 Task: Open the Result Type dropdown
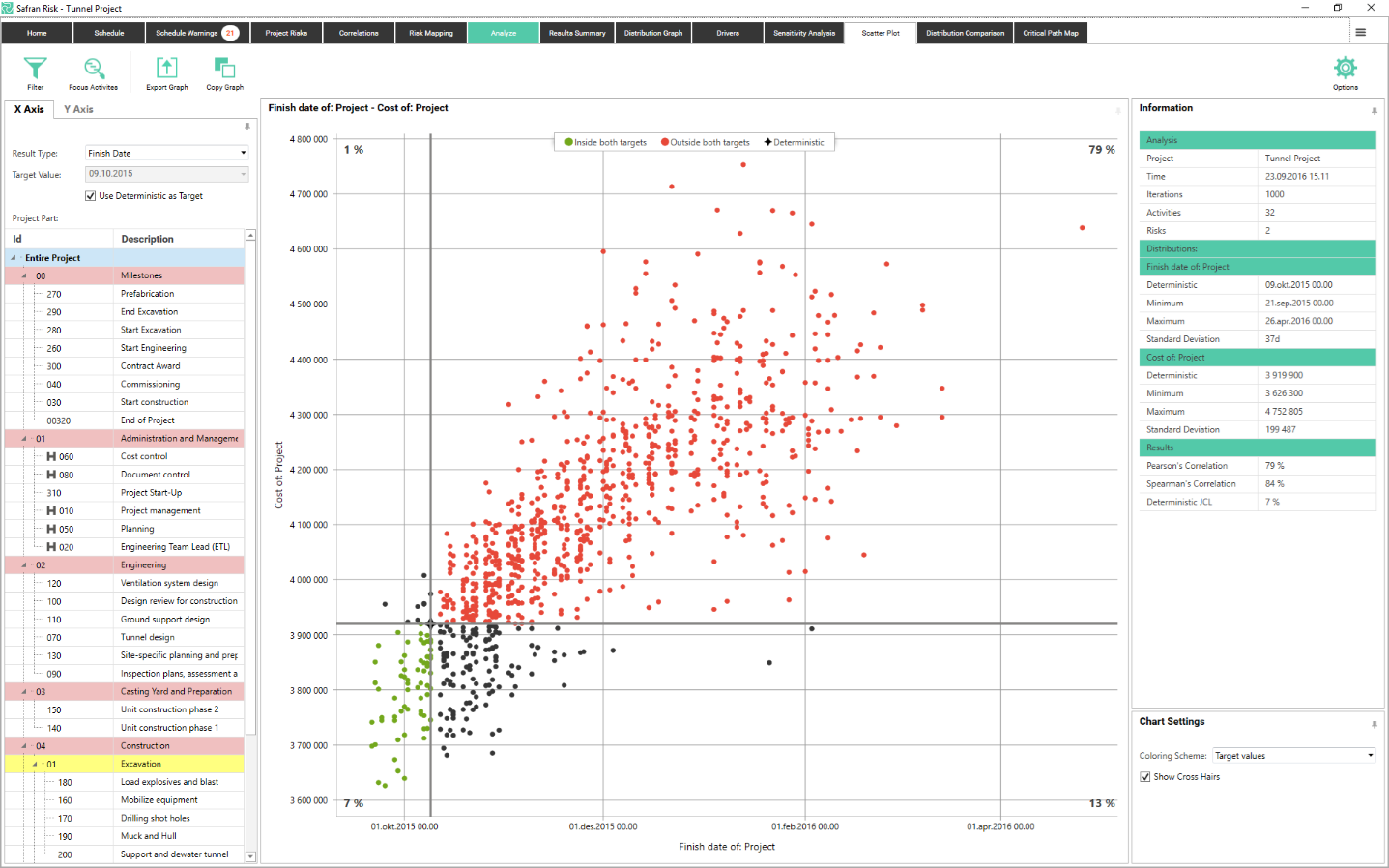(245, 153)
